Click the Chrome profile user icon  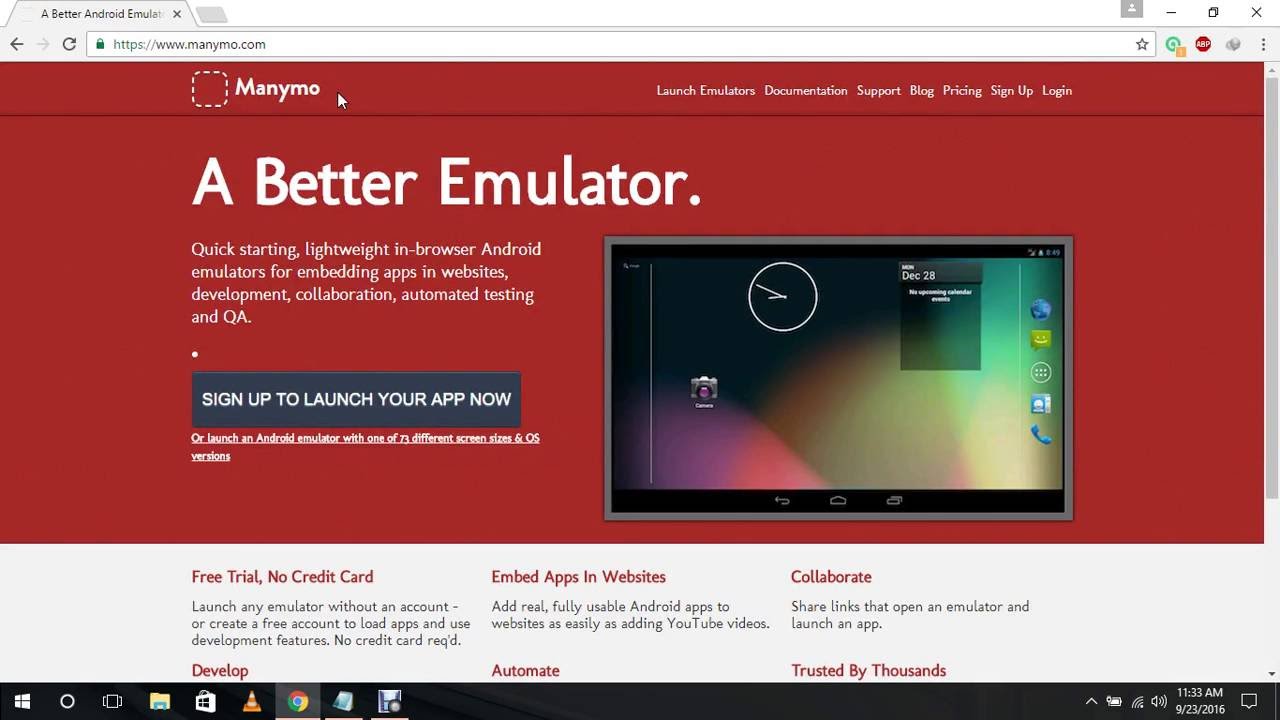tap(1131, 9)
